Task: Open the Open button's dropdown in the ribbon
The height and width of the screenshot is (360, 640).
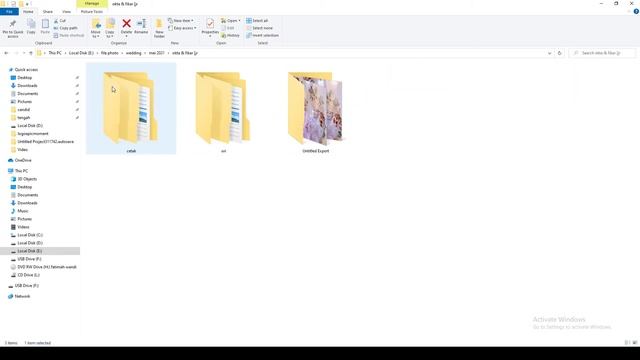Action: tap(239, 21)
